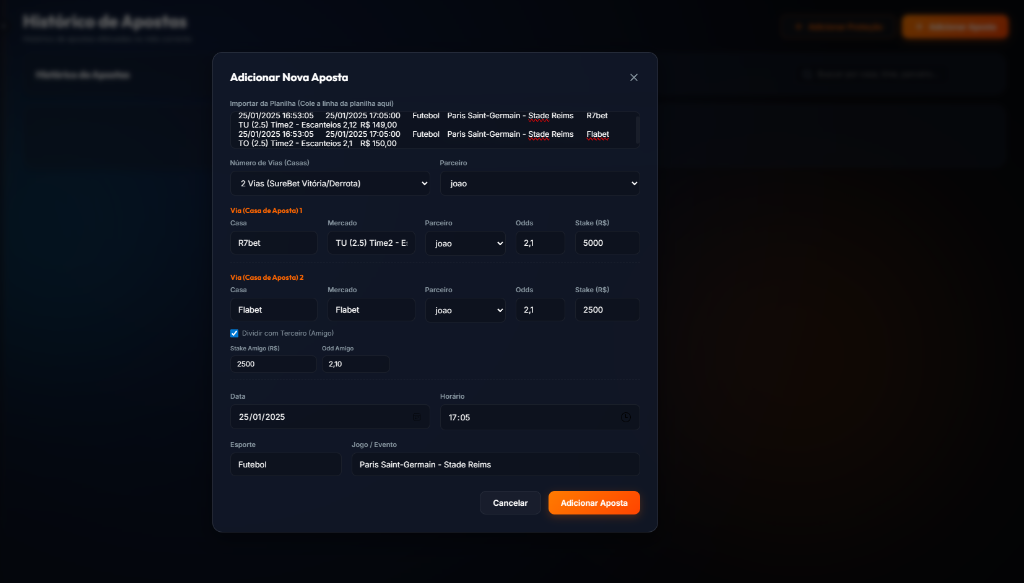Toggle Dividir com Terceiro (Amigo) checkbox
The width and height of the screenshot is (1024, 583).
[234, 333]
